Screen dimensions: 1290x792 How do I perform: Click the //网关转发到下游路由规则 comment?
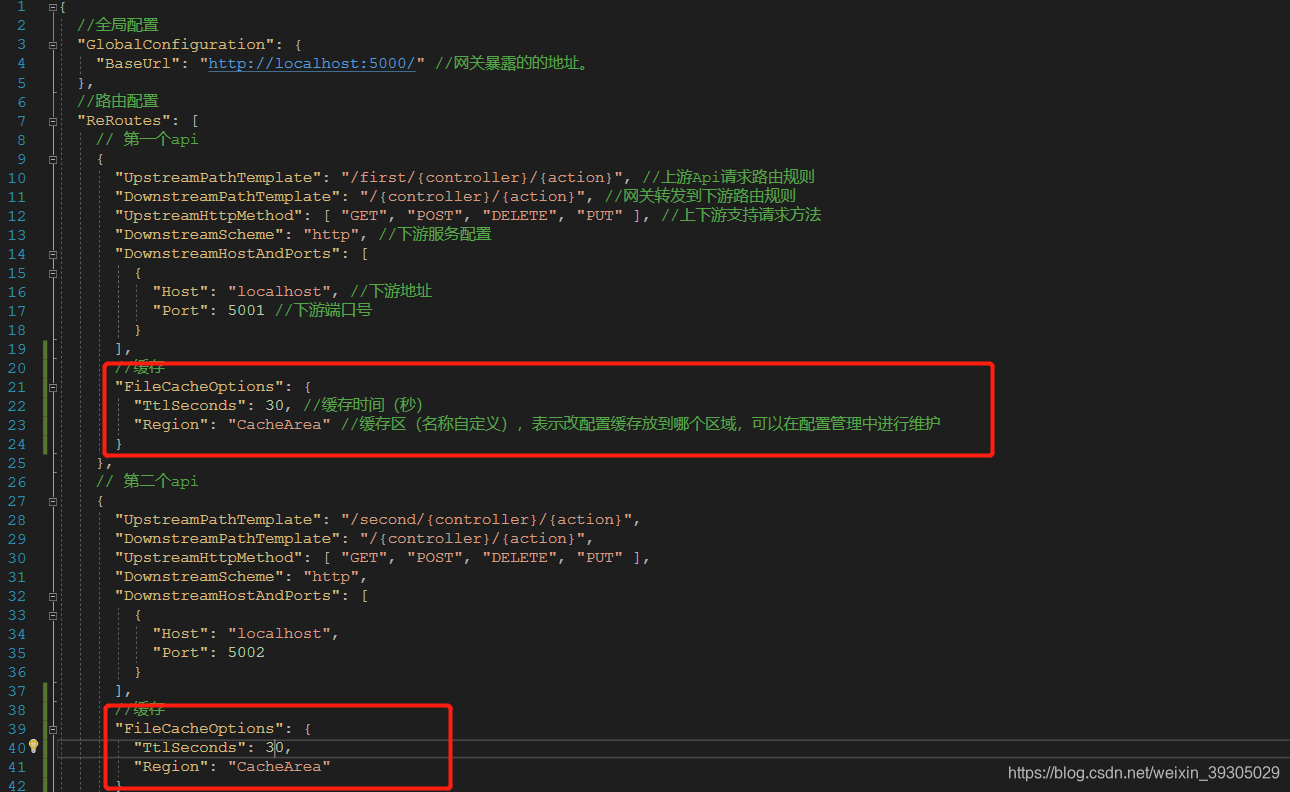click(x=700, y=196)
